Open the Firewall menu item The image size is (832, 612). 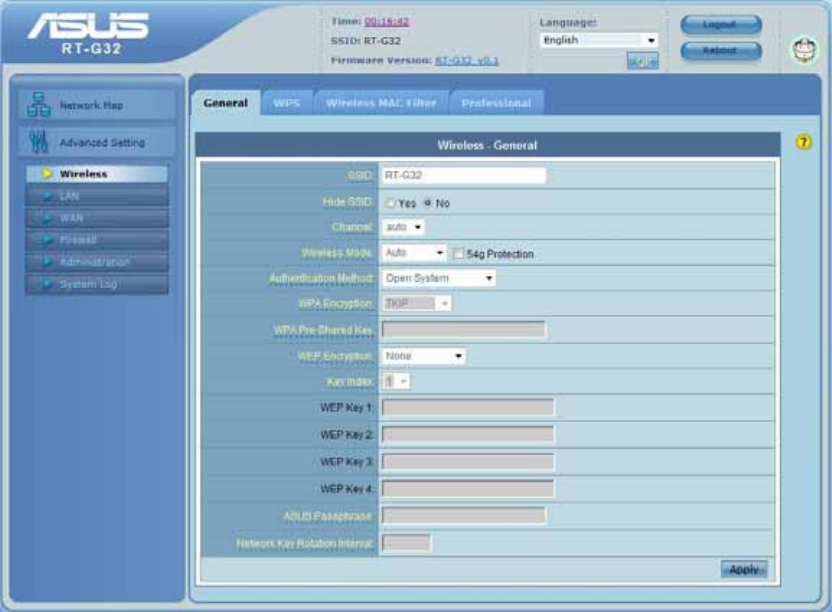(x=97, y=240)
